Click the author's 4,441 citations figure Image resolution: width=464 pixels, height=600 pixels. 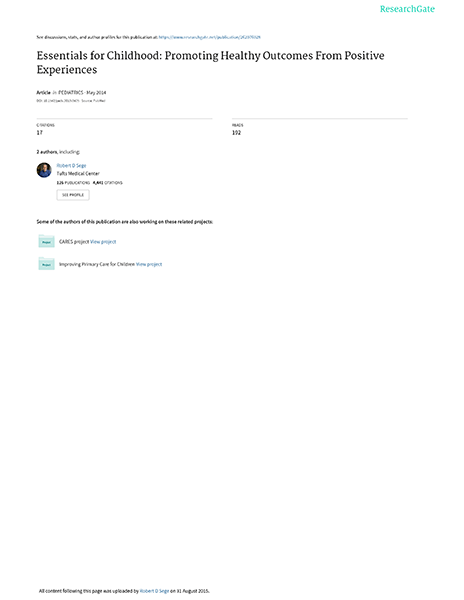107,183
